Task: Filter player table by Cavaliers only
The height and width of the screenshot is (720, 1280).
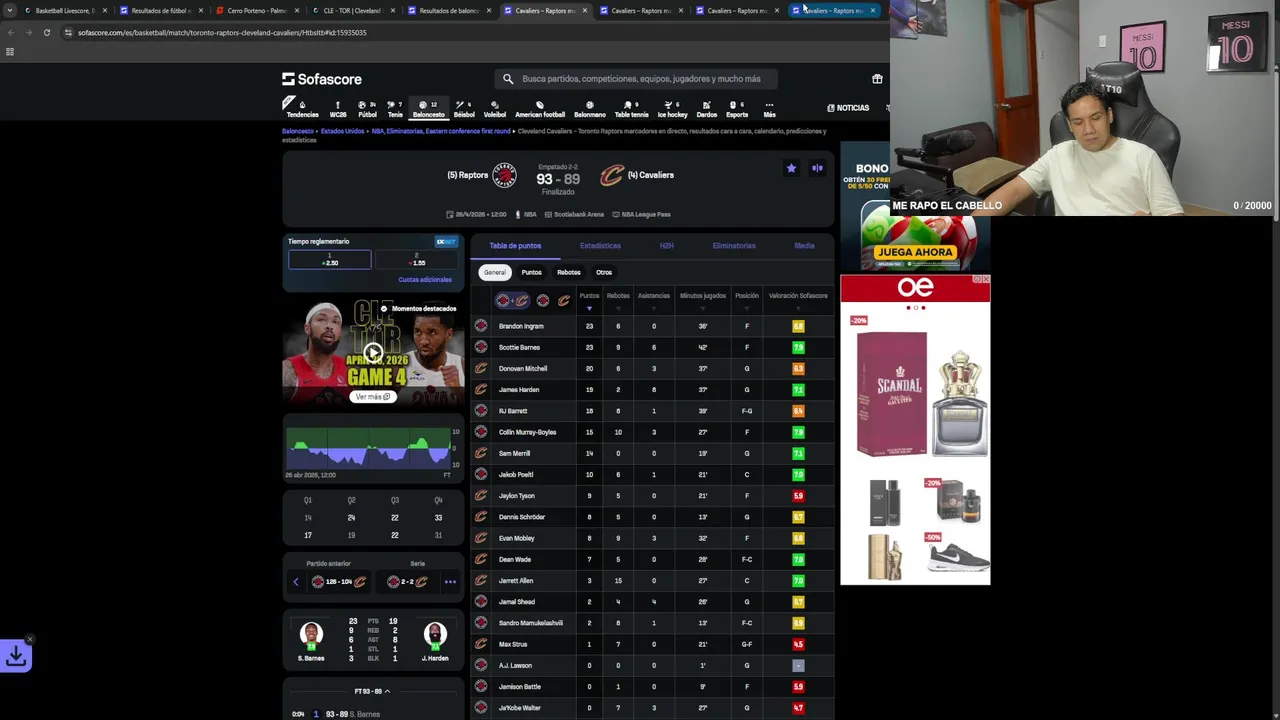Action: [564, 300]
